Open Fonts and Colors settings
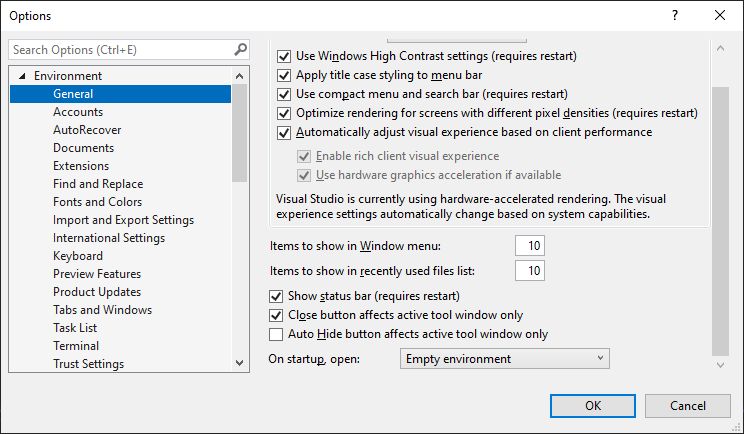 pos(97,202)
